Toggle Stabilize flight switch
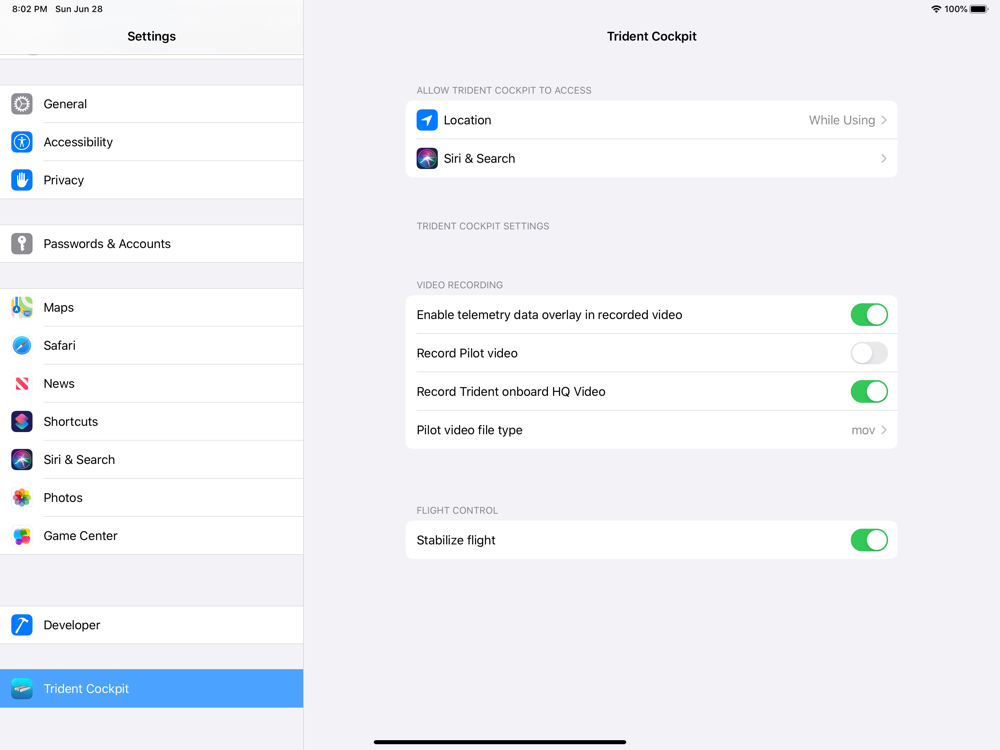 coord(869,540)
